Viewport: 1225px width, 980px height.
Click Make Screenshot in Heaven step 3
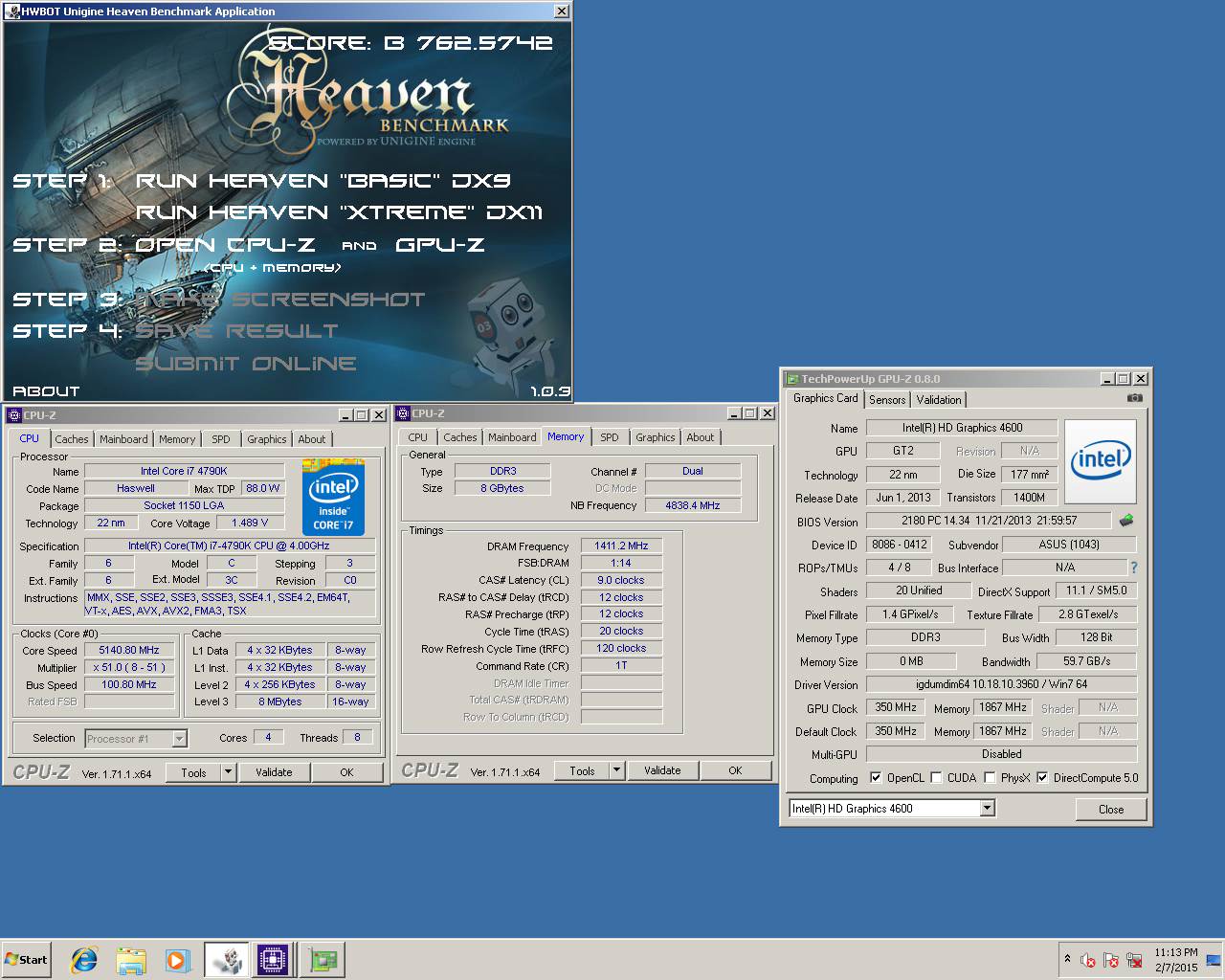[280, 300]
